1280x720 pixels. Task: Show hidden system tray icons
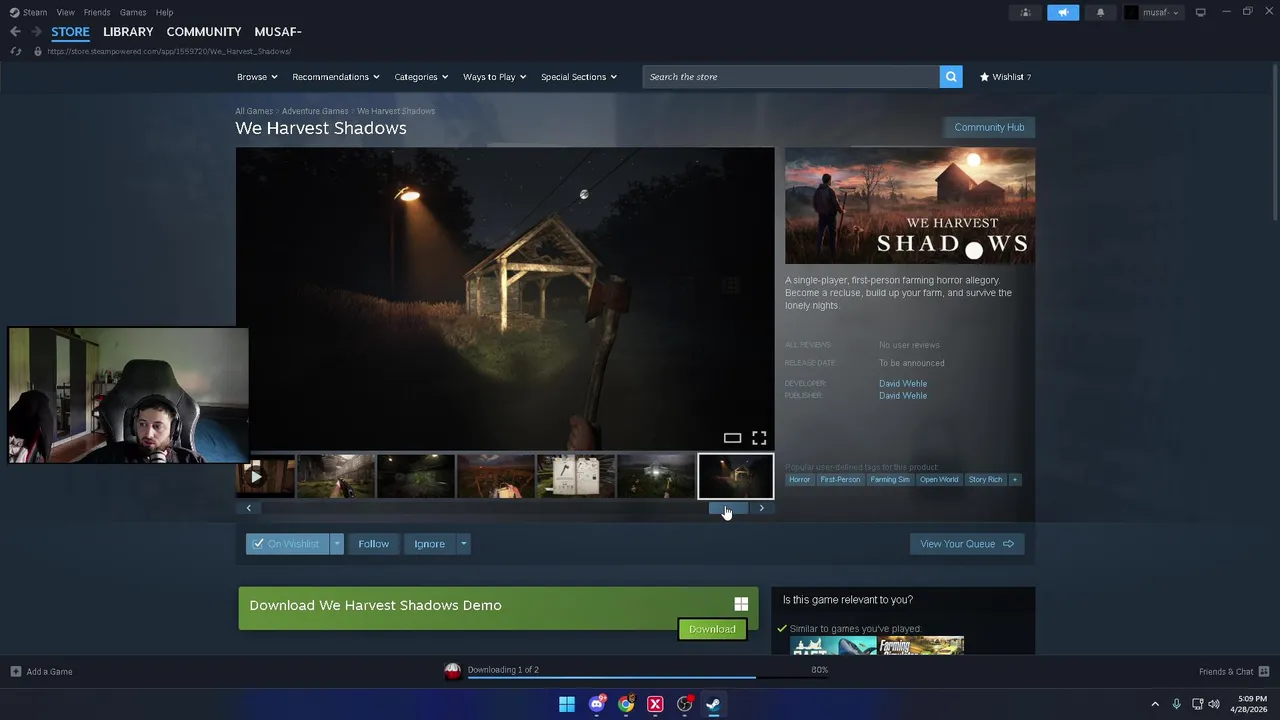(x=1155, y=704)
